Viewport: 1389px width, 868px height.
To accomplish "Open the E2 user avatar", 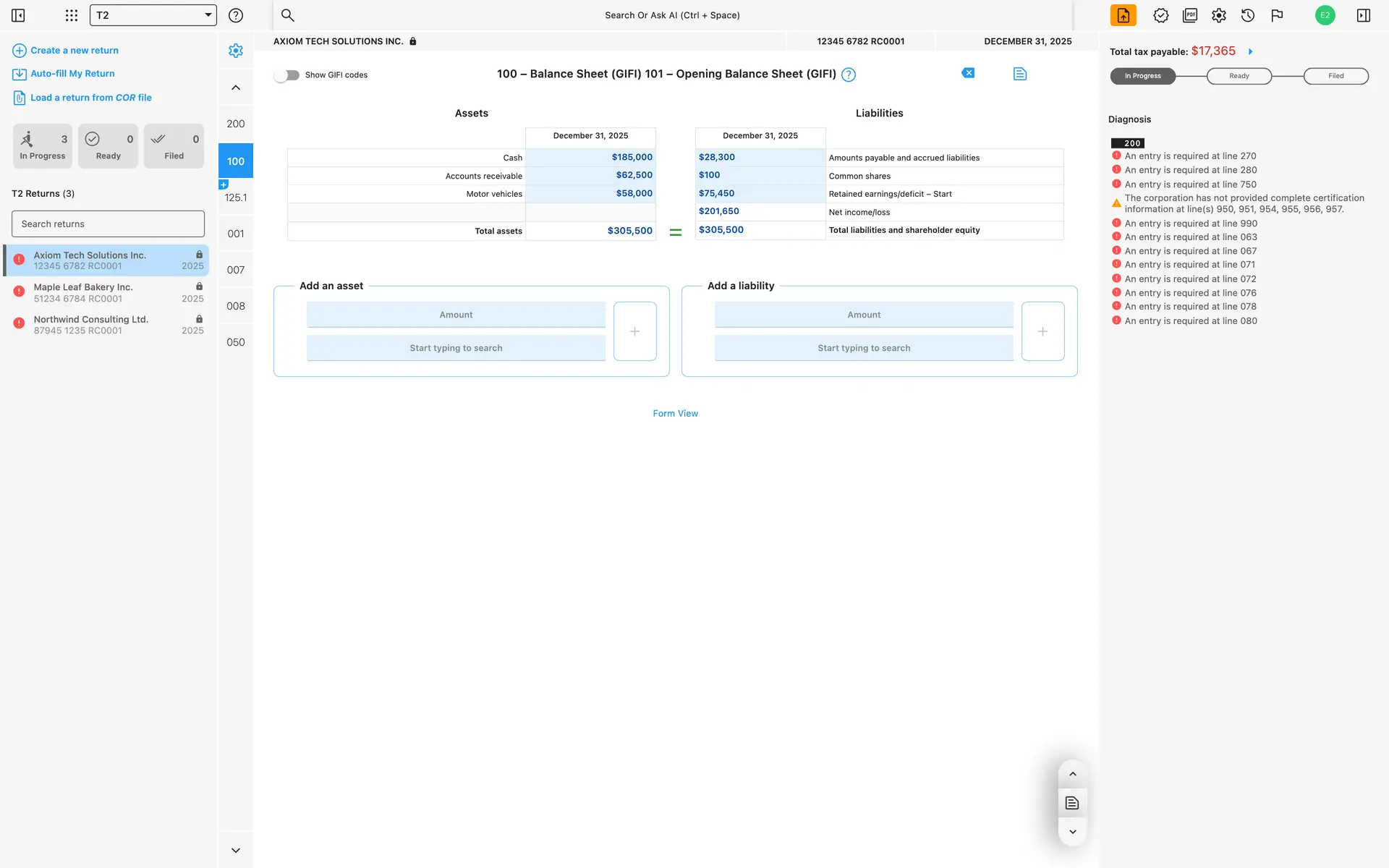I will coord(1325,15).
